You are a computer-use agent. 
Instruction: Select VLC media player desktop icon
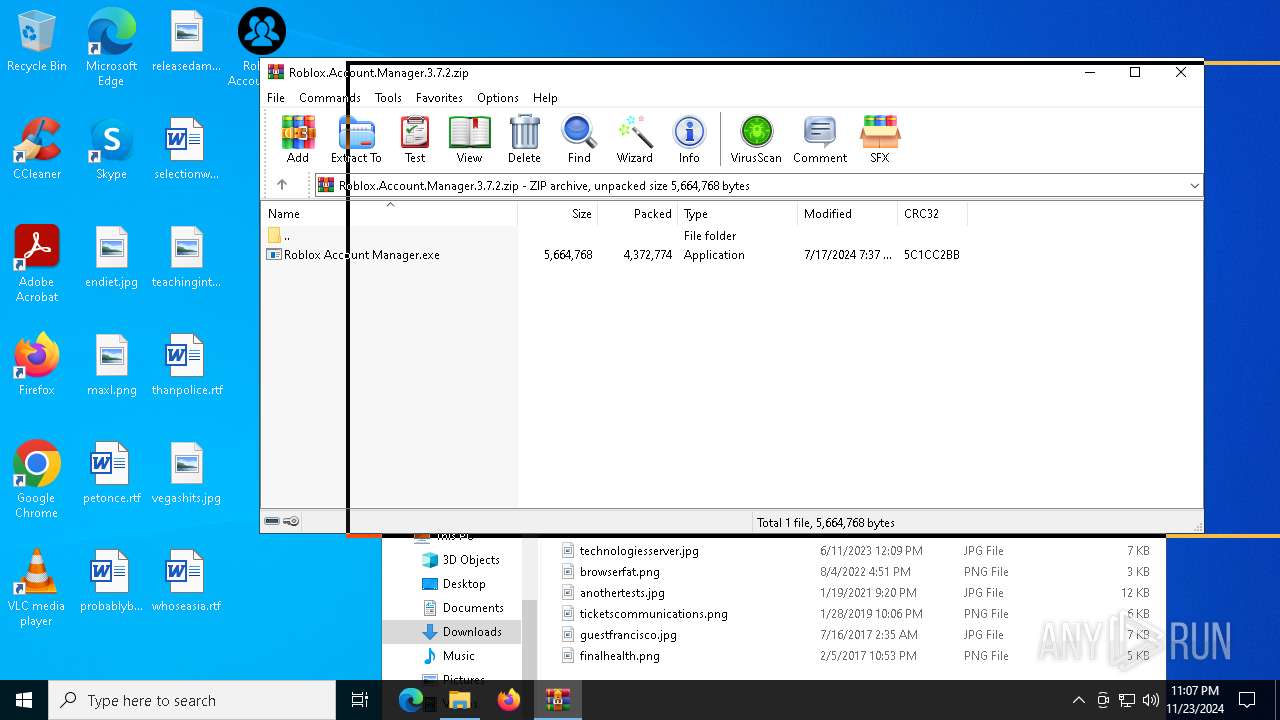(37, 588)
